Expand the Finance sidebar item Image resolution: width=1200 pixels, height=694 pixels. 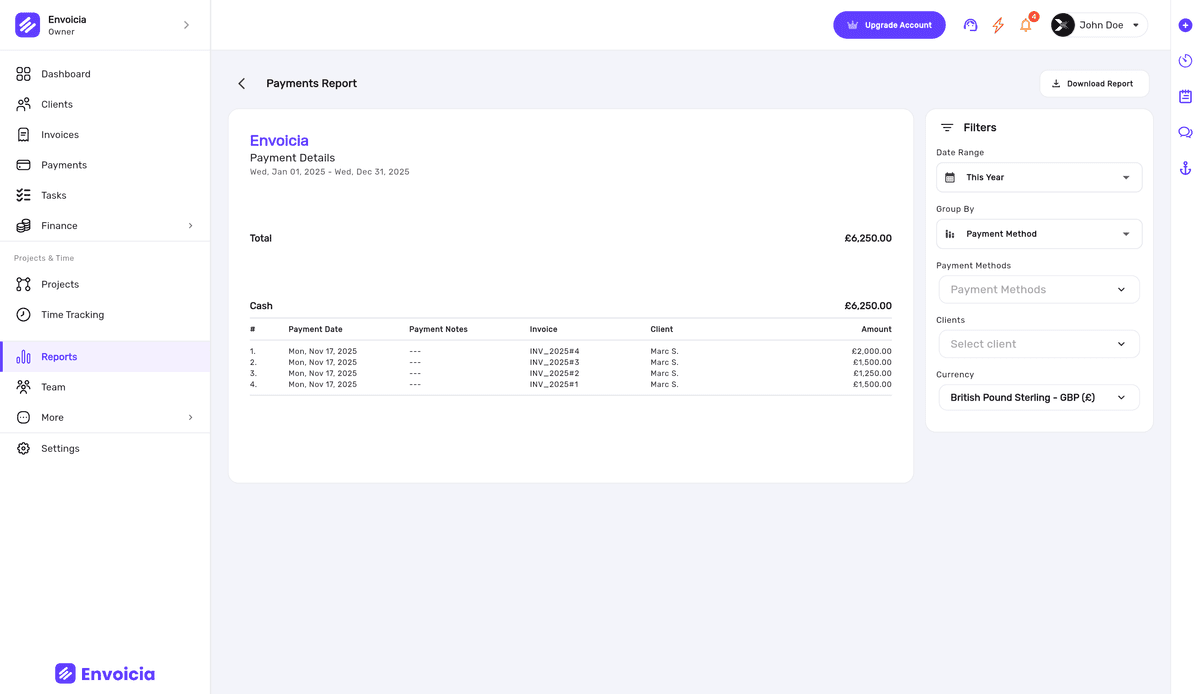click(60, 225)
